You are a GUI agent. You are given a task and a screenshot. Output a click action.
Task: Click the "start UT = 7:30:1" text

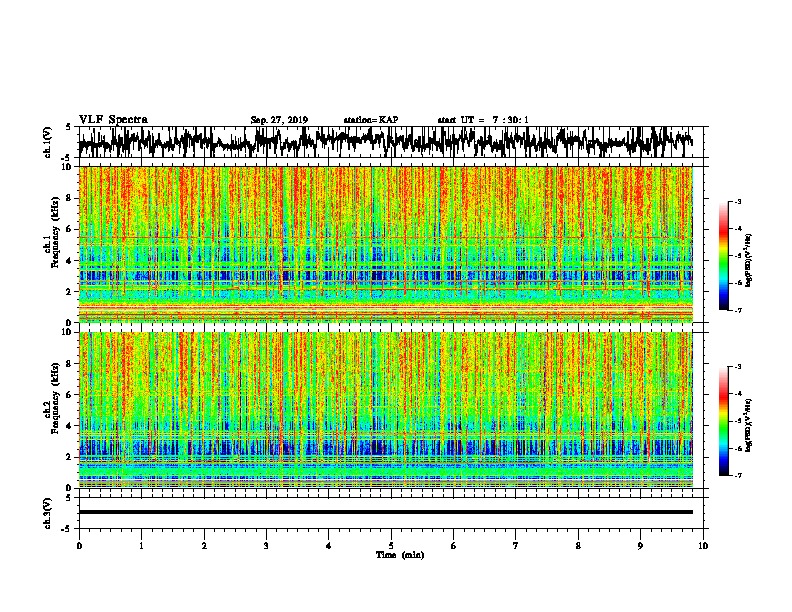pyautogui.click(x=483, y=120)
